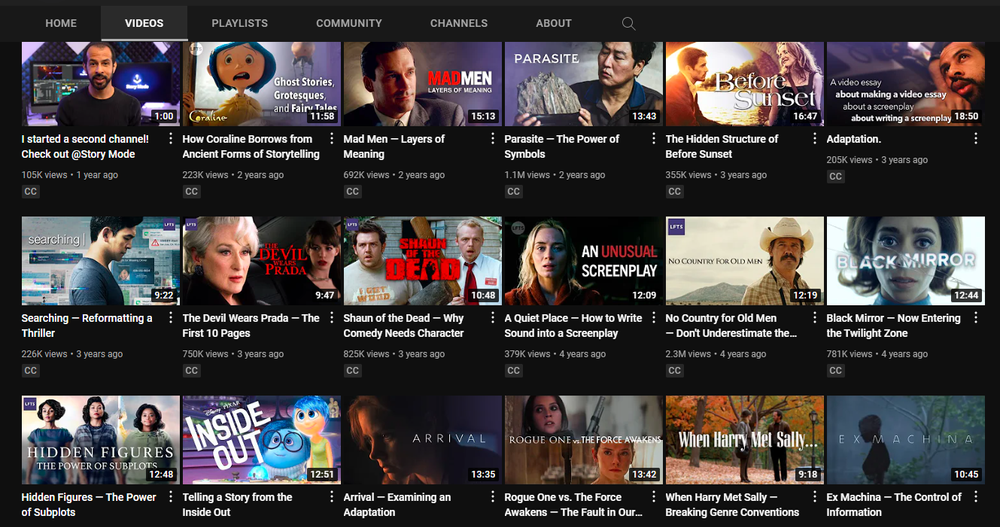Open 'The Hidden Structure of Before Sunset' title
The width and height of the screenshot is (1000, 527).
point(721,146)
